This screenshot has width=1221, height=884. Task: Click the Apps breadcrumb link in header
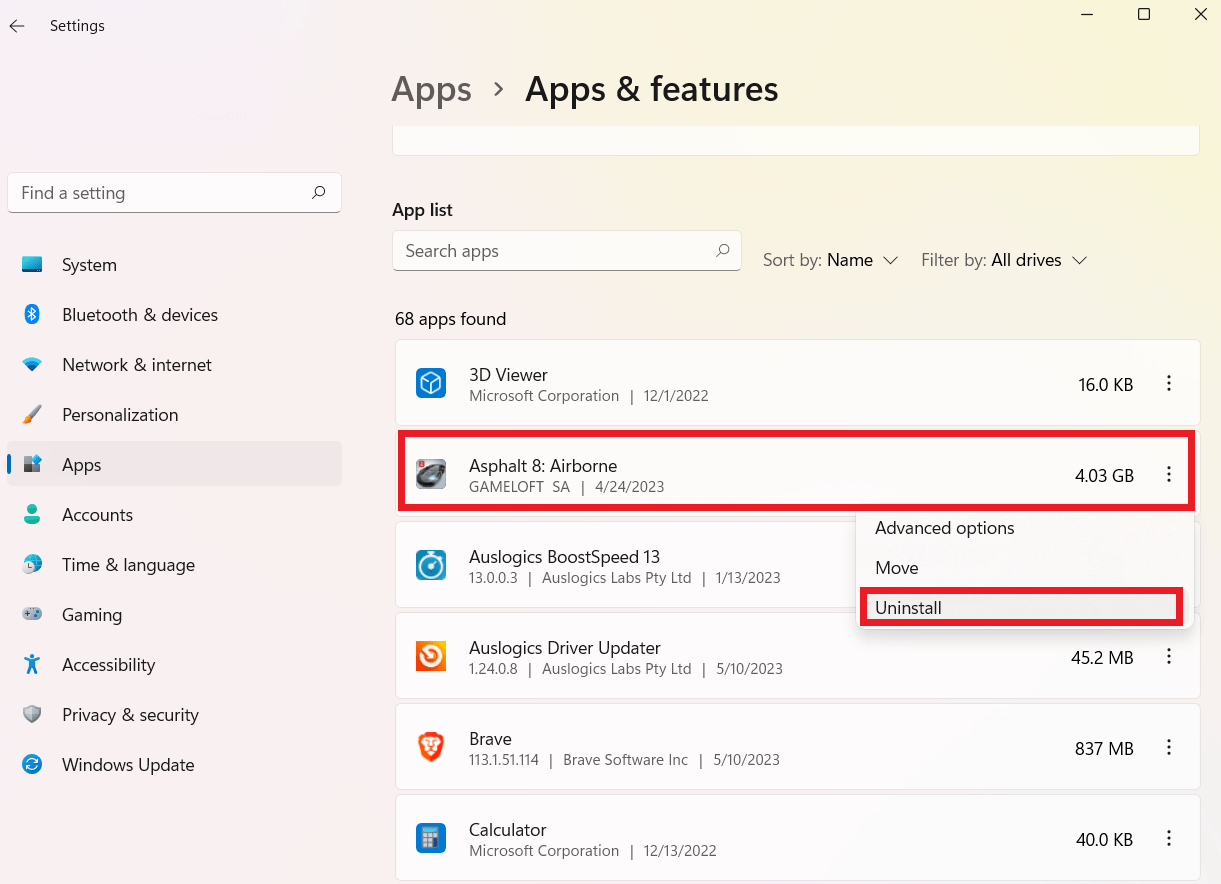pyautogui.click(x=431, y=90)
